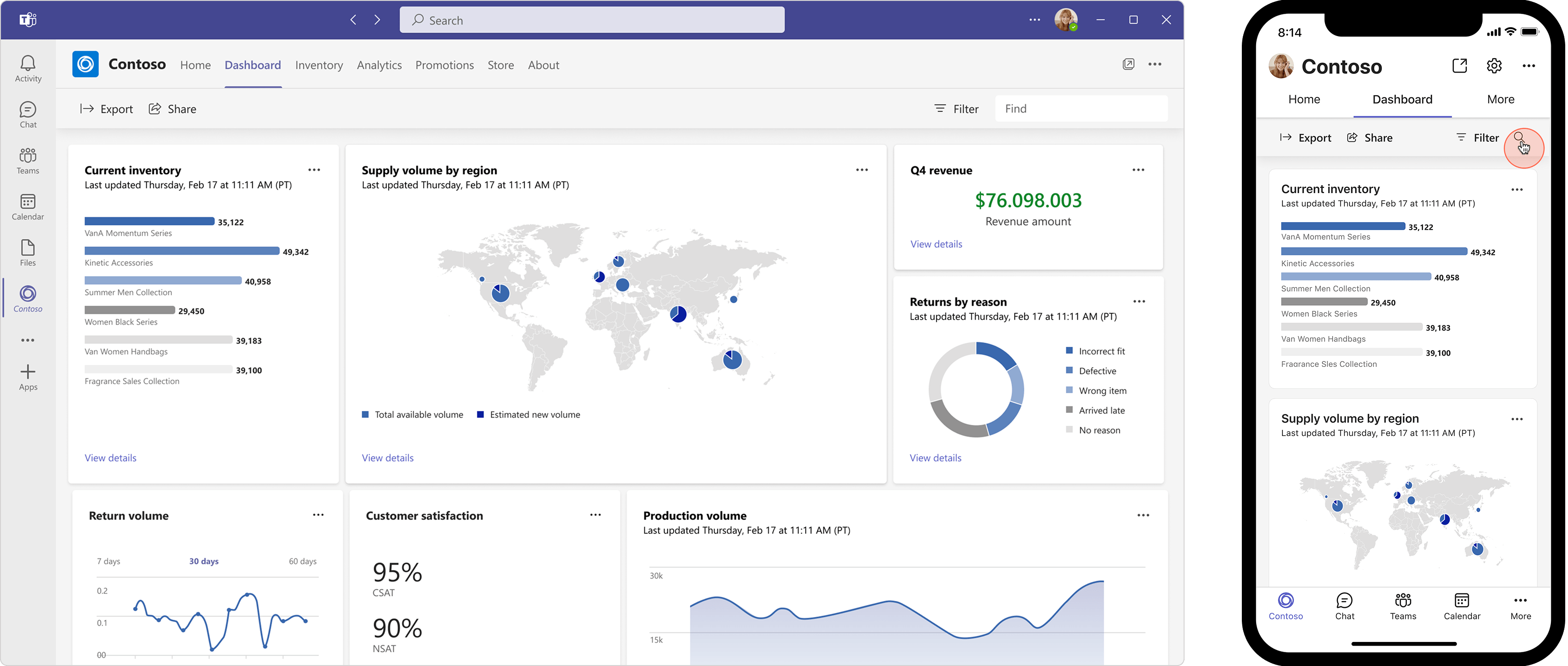Open the desktop Filter menu
The image size is (1568, 666).
tap(956, 109)
